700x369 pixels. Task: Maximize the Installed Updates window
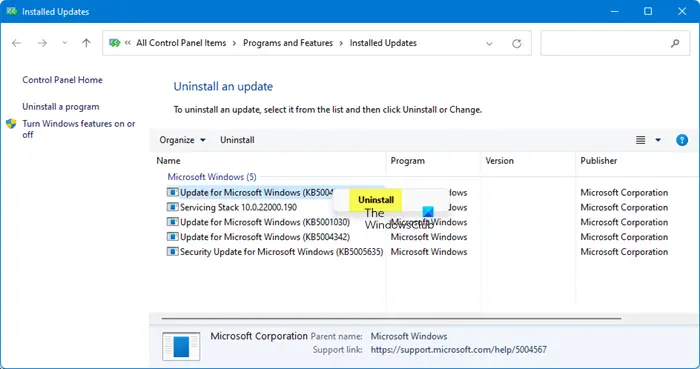click(x=648, y=11)
